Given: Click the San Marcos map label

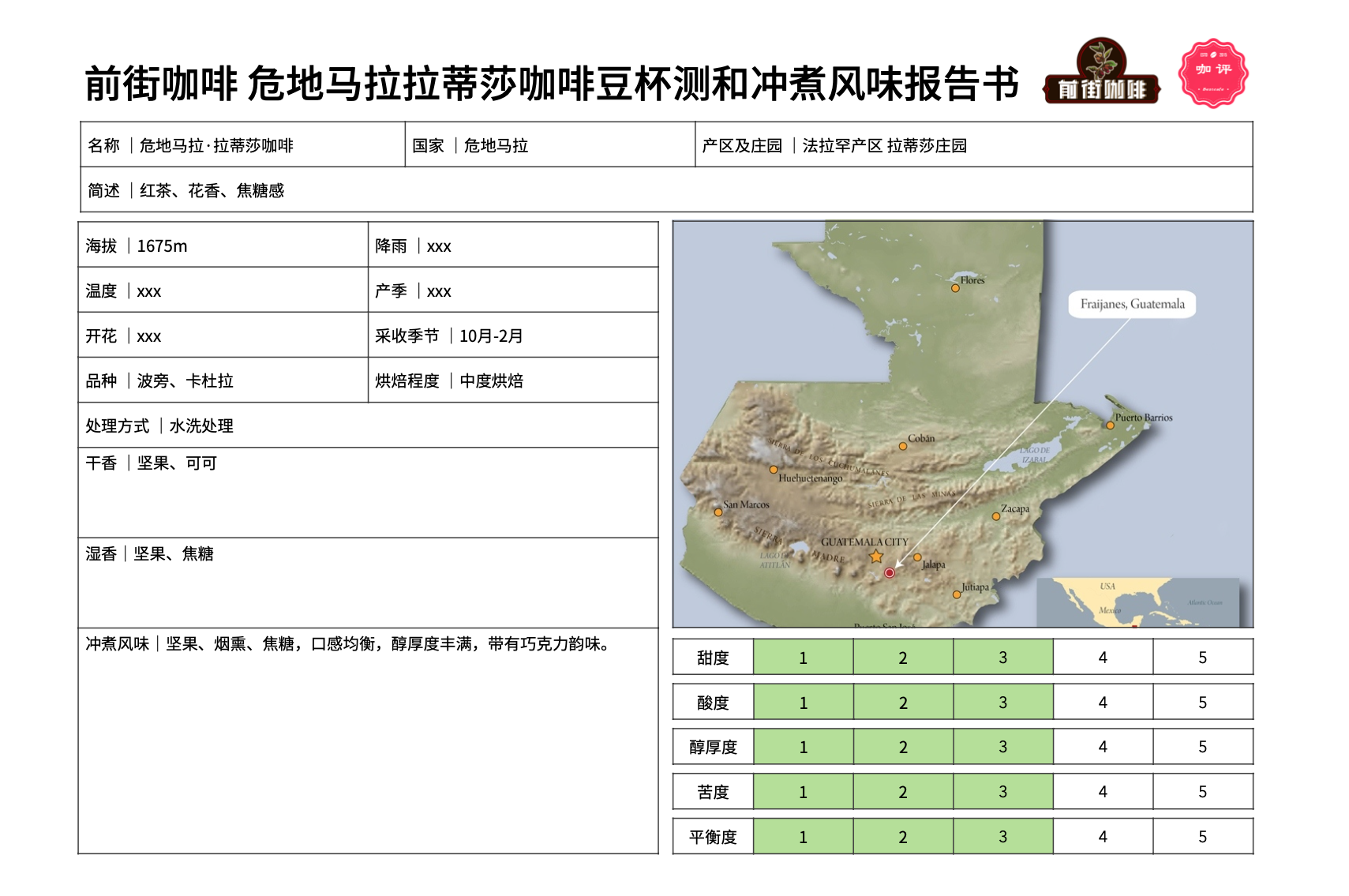Looking at the screenshot, I should (746, 504).
